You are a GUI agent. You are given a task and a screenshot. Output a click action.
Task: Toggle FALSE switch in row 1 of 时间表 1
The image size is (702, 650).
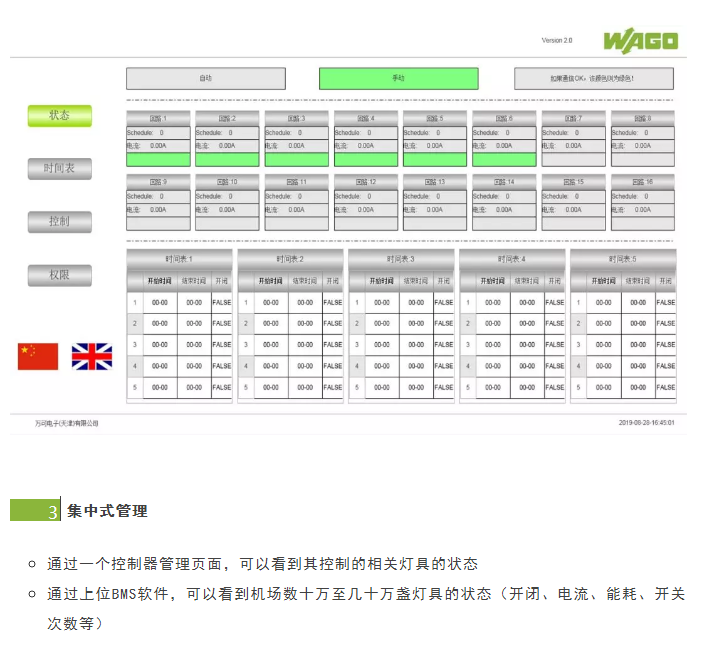point(221,302)
